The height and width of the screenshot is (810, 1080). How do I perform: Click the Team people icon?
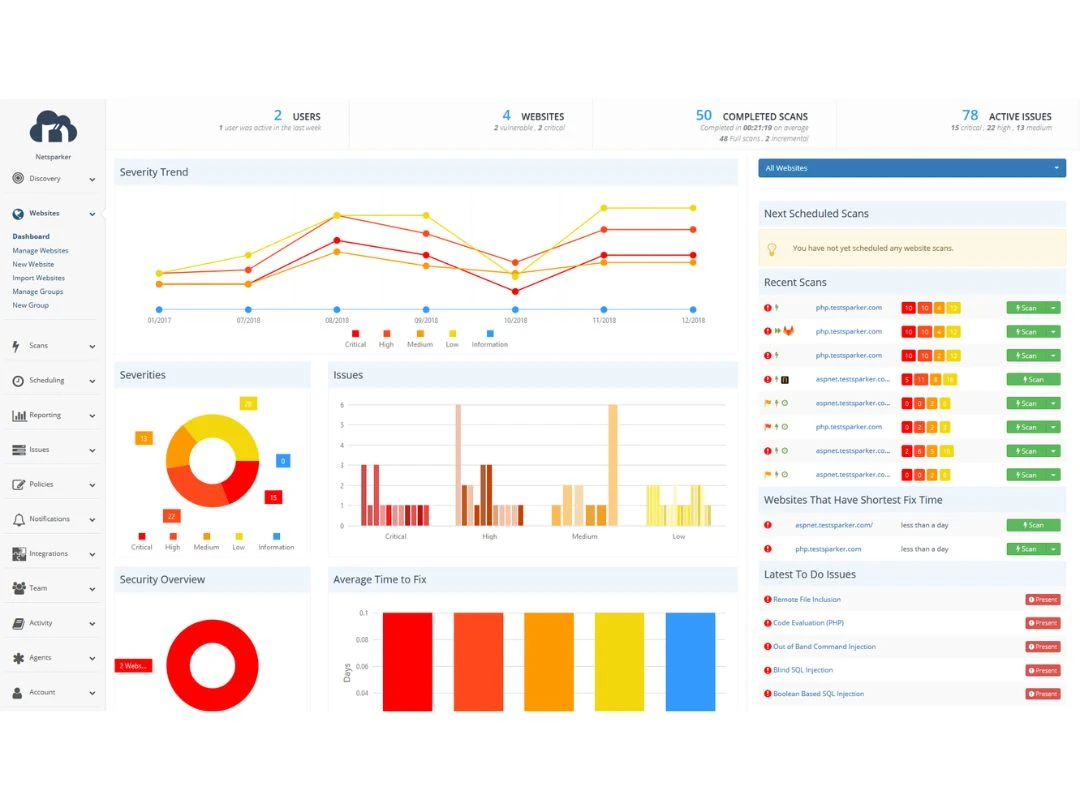coord(19,588)
